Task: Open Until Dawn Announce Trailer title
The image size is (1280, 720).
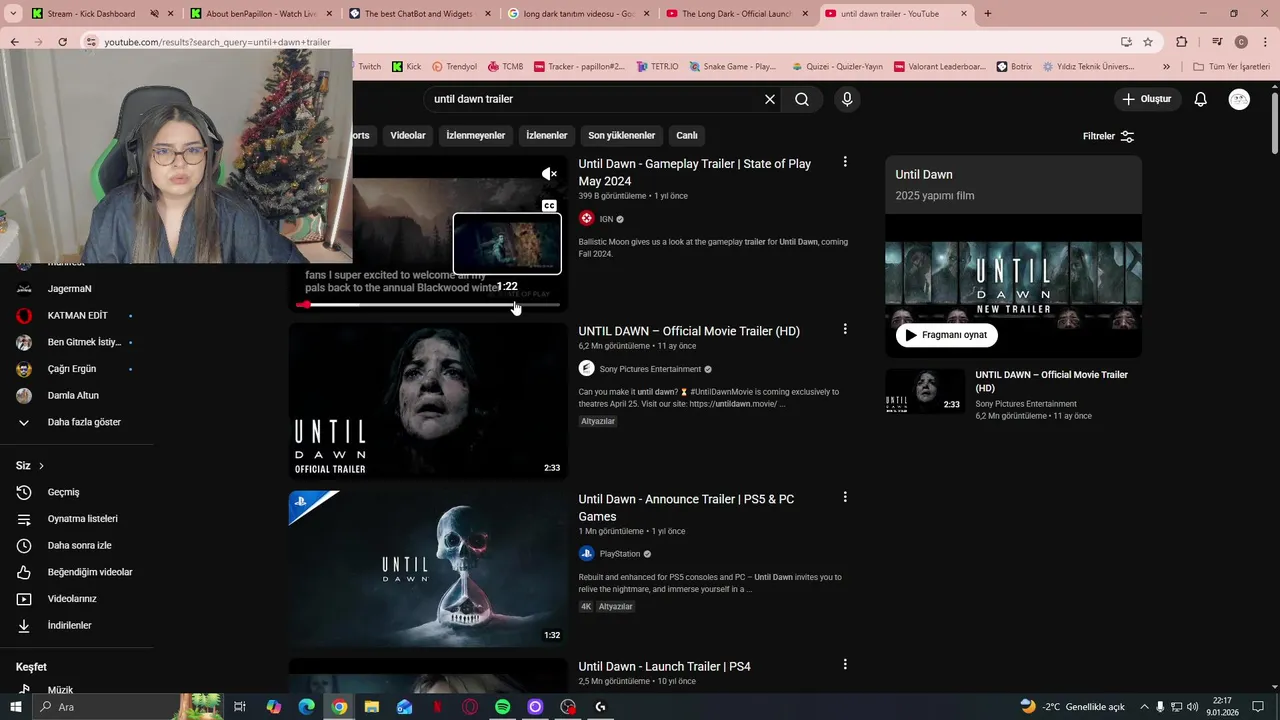Action: 686,508
